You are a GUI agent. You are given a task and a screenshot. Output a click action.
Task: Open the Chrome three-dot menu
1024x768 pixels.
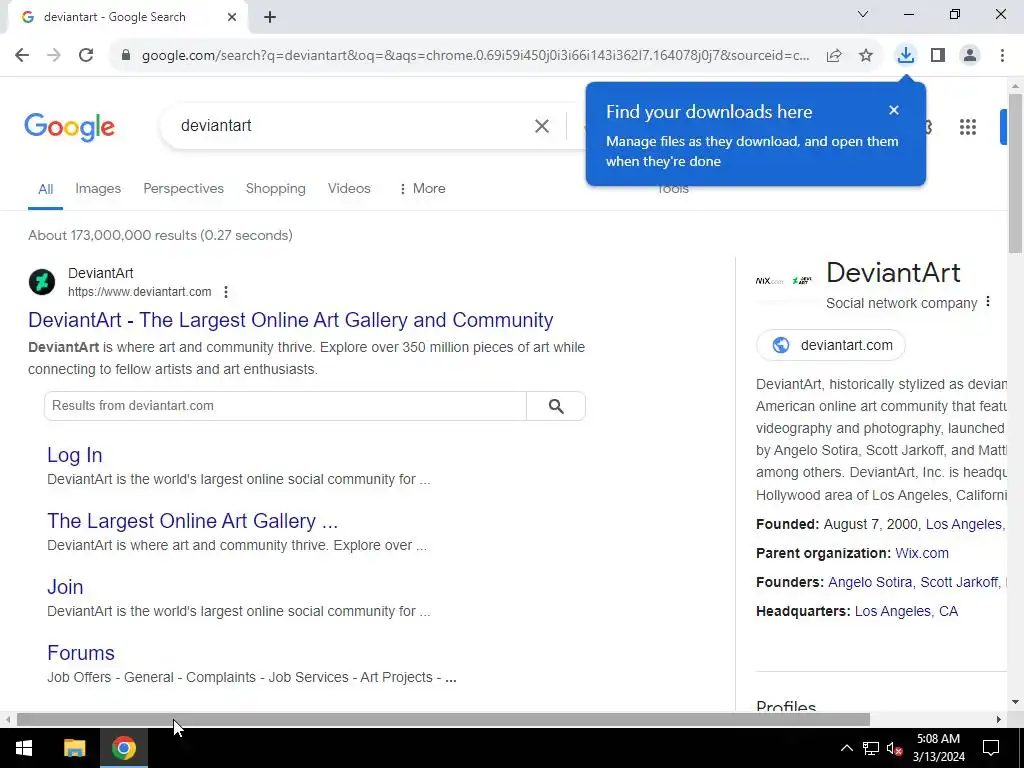coord(1002,56)
